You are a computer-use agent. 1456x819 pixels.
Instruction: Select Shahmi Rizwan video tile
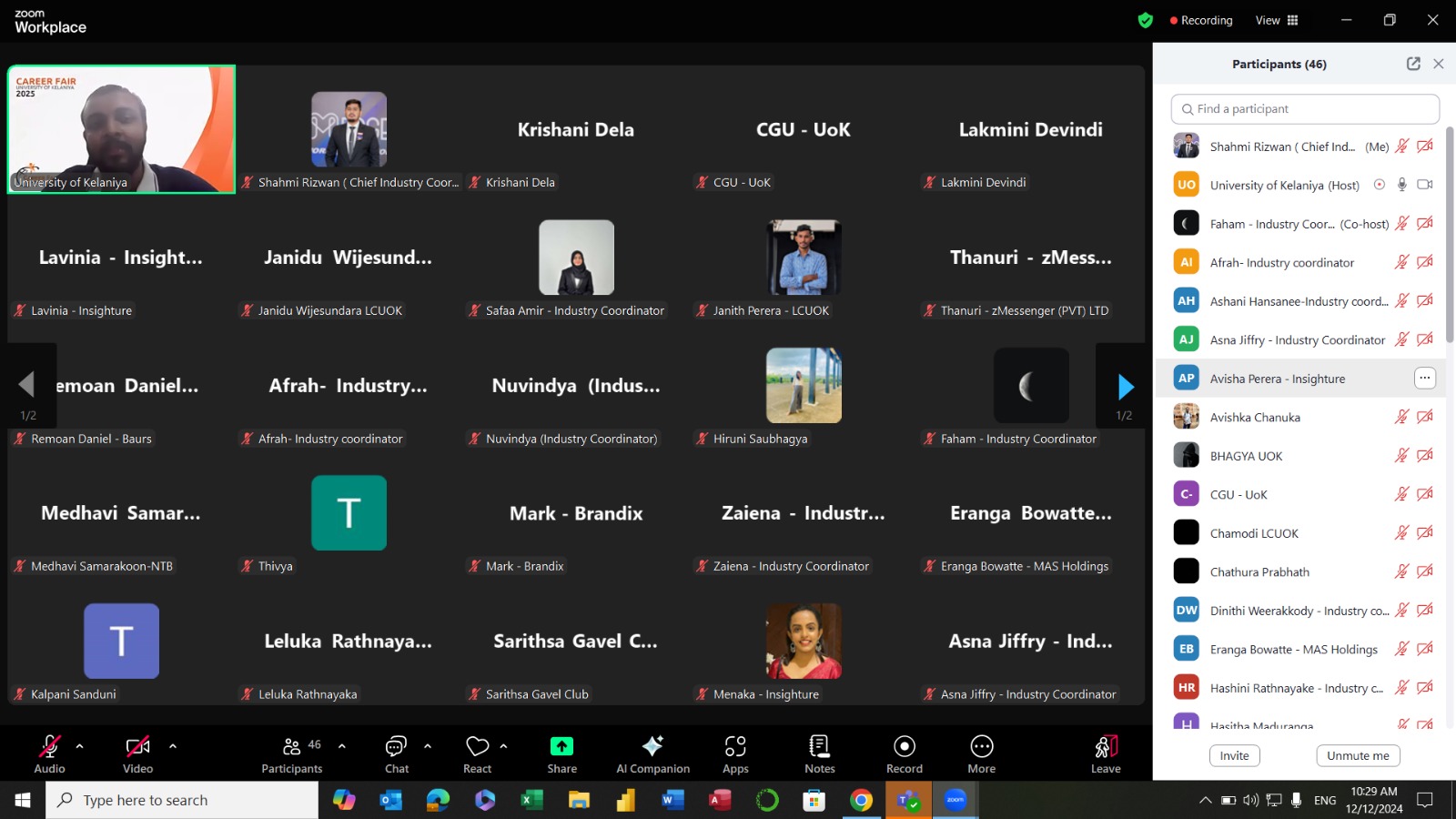tap(349, 129)
